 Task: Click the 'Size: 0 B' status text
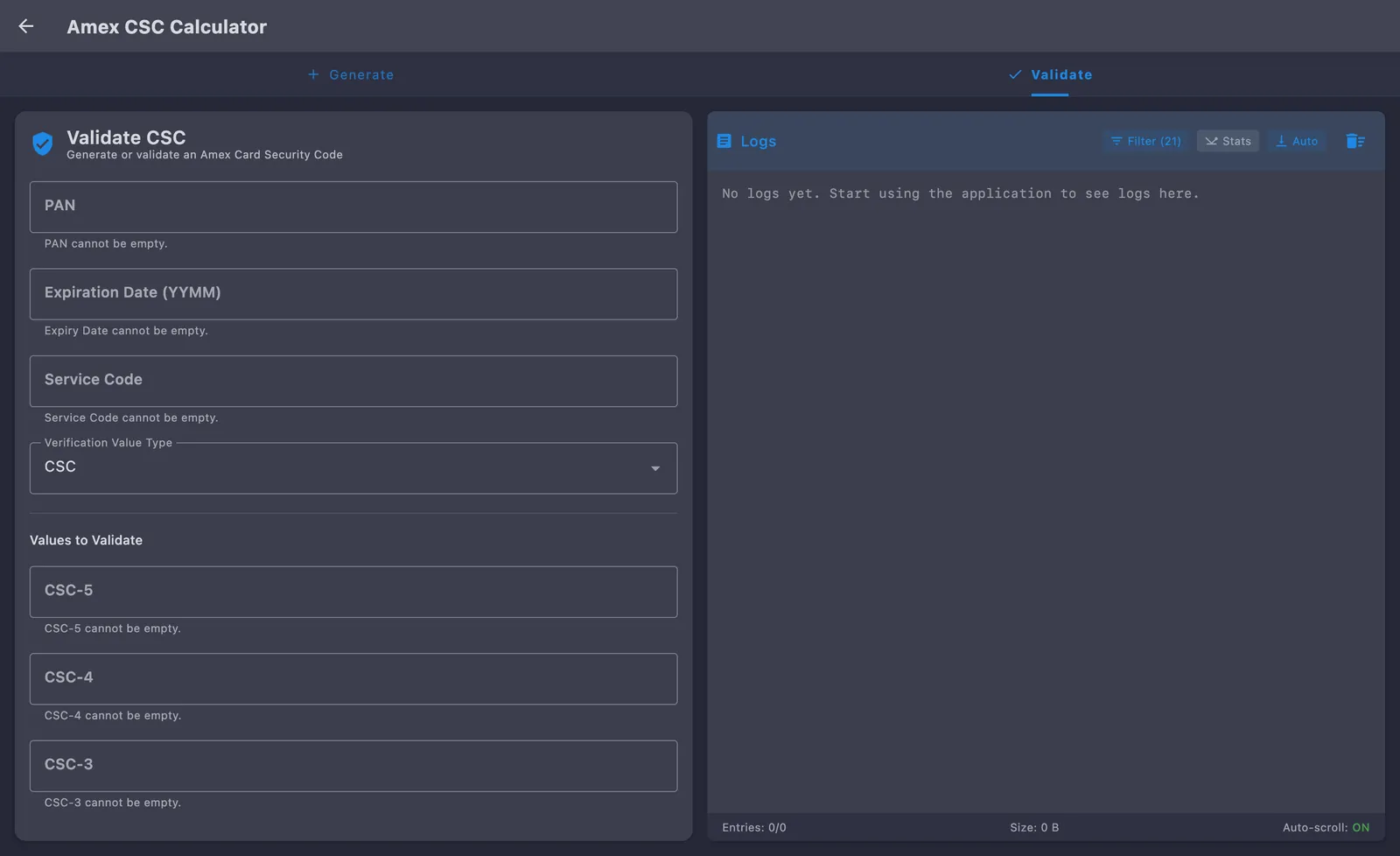tap(1034, 827)
